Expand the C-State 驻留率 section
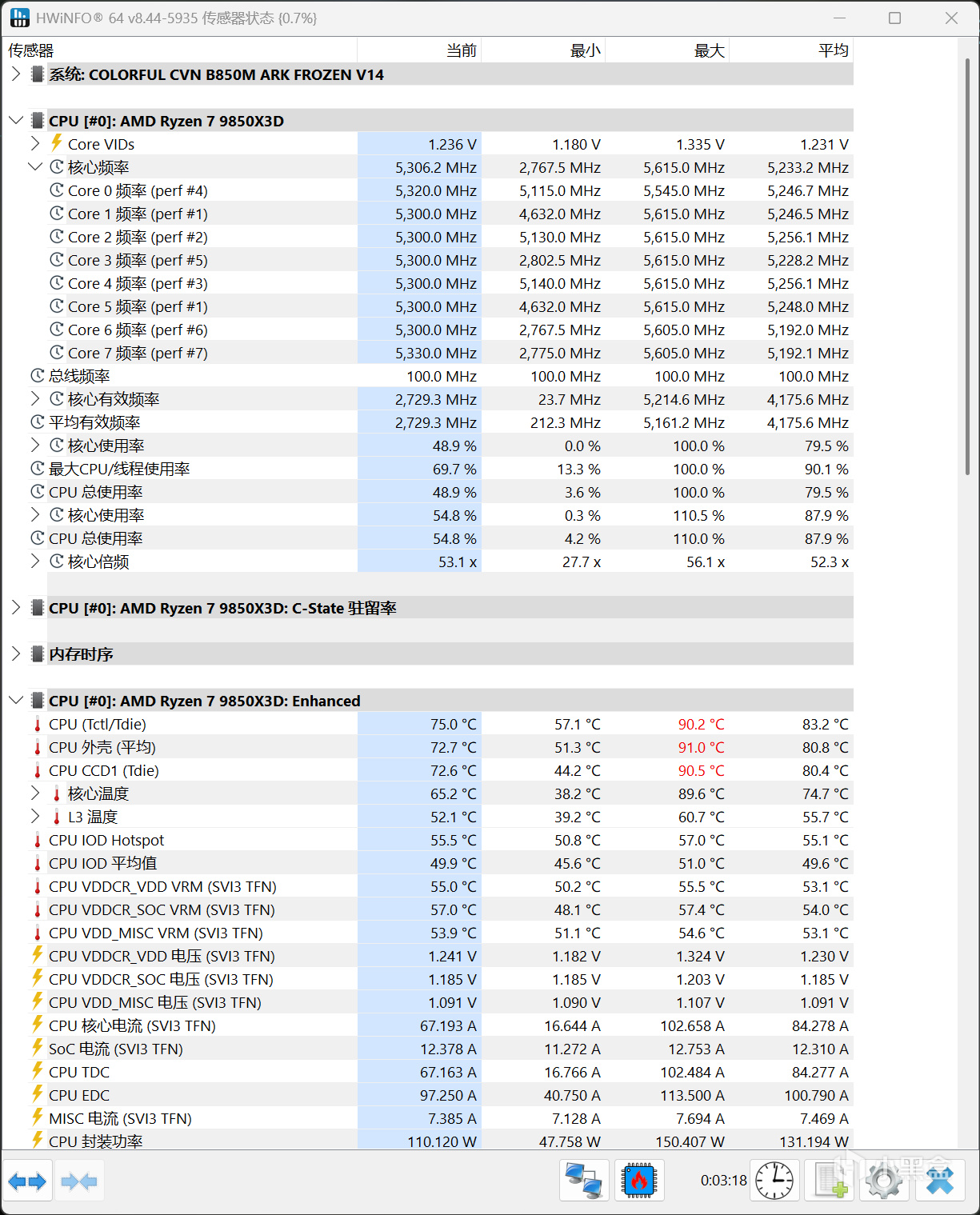980x1215 pixels. [x=16, y=607]
